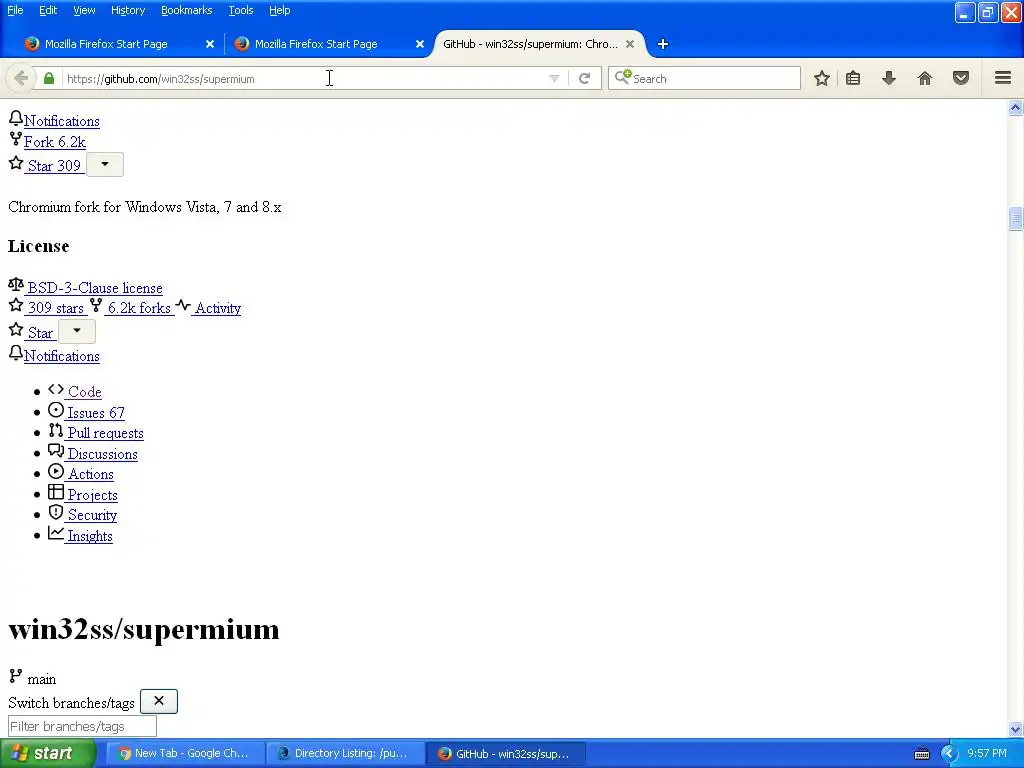Open the History menu

(127, 10)
